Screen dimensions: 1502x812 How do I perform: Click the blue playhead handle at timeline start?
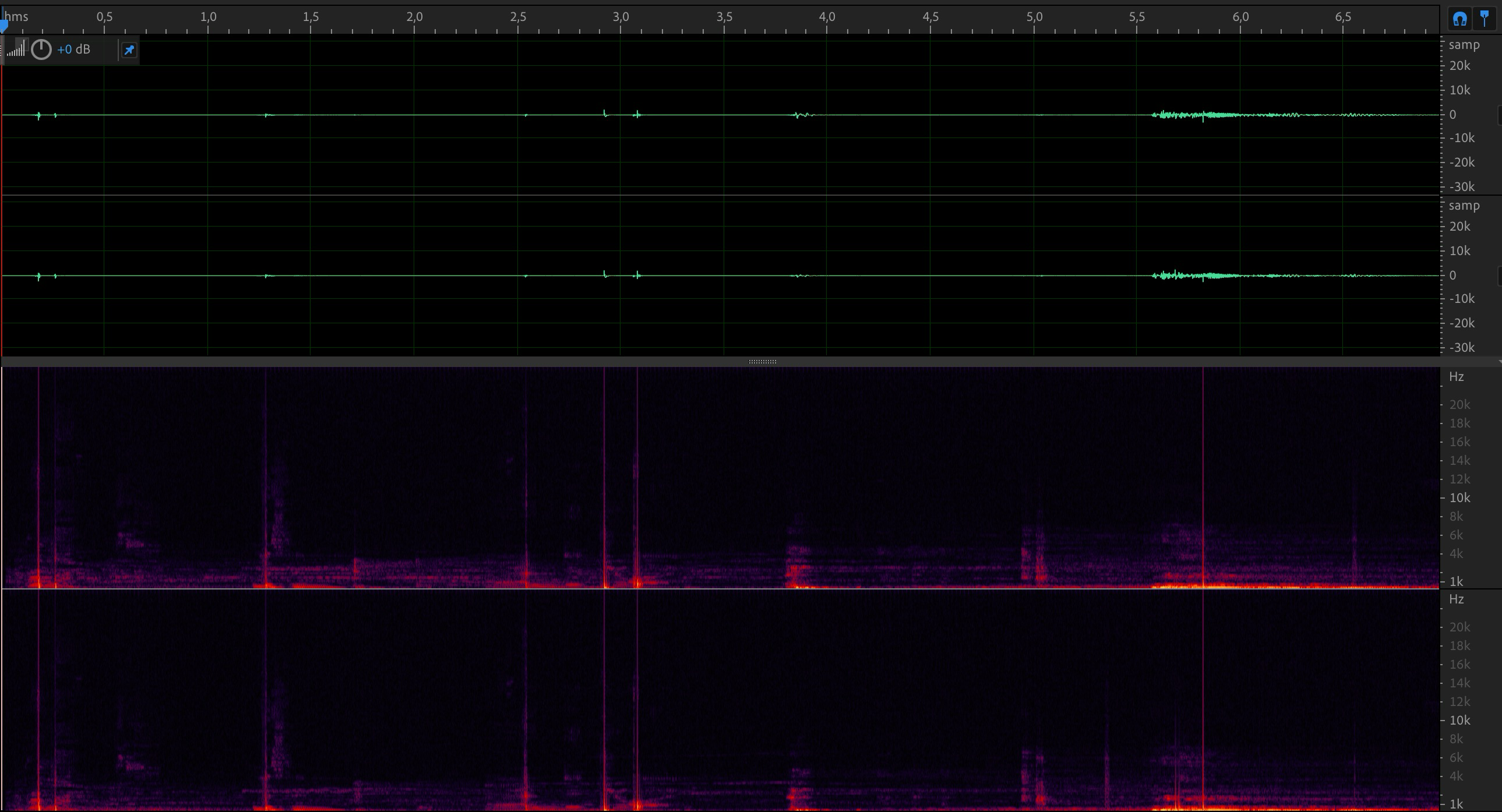(x=4, y=26)
